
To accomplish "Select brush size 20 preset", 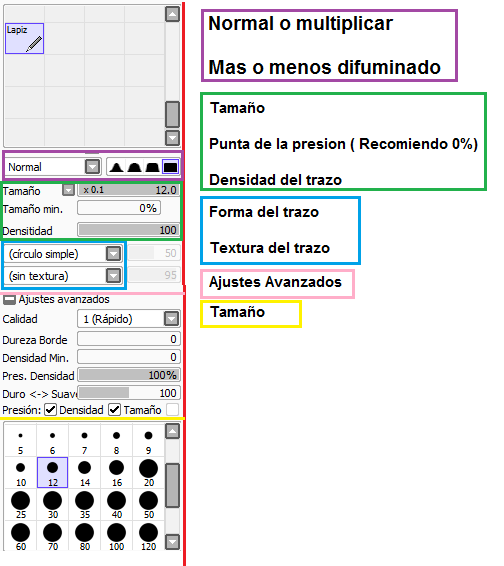I will point(148,473).
